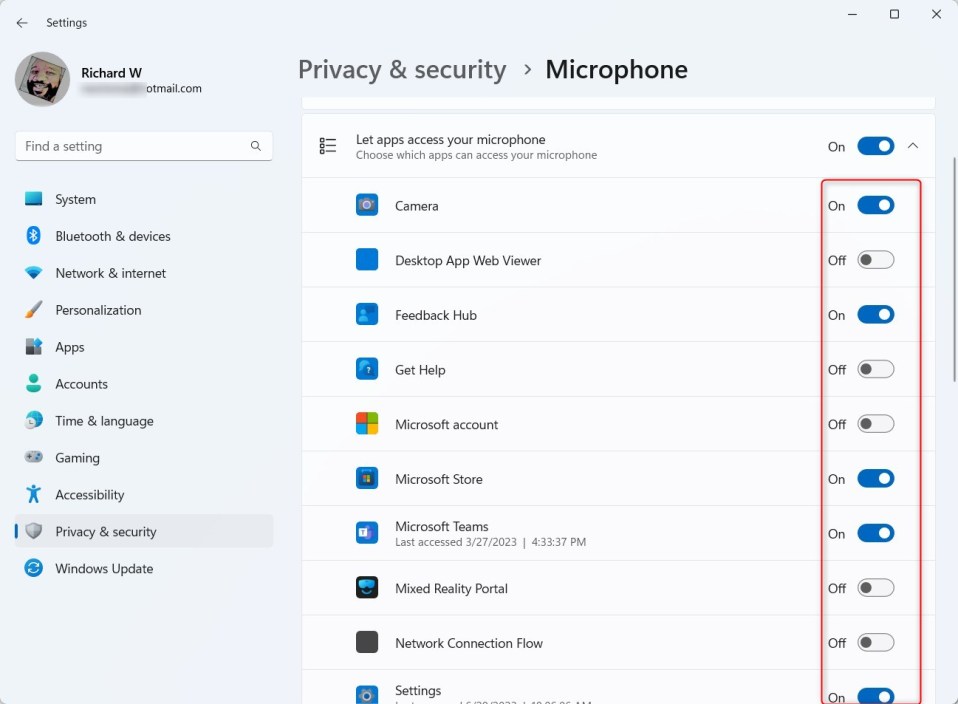Screen dimensions: 958x704
Task: Go to Network & internet settings
Action: pos(144,273)
